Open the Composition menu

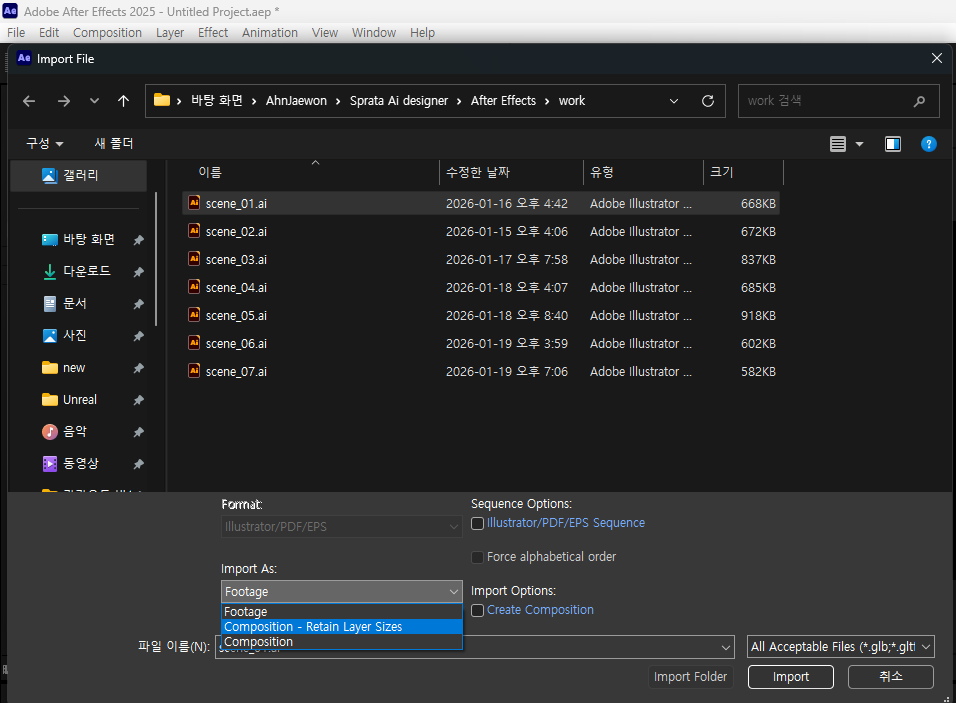click(x=107, y=33)
